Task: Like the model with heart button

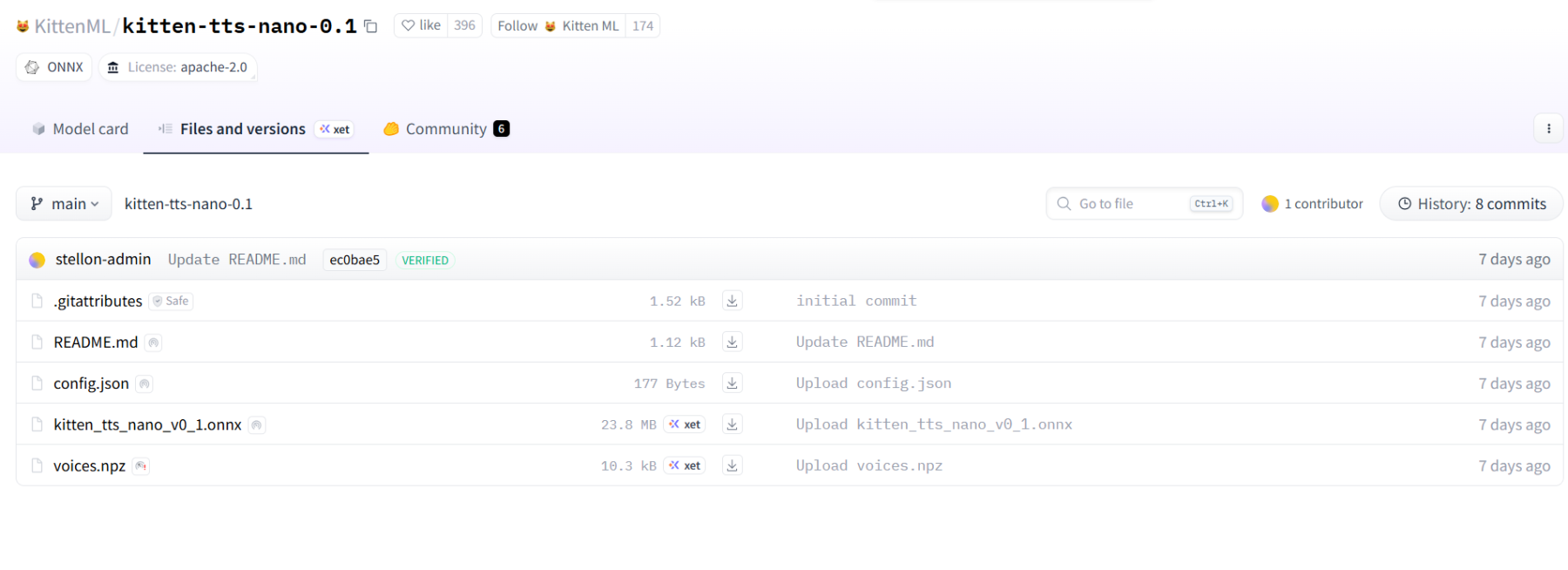Action: pos(422,25)
